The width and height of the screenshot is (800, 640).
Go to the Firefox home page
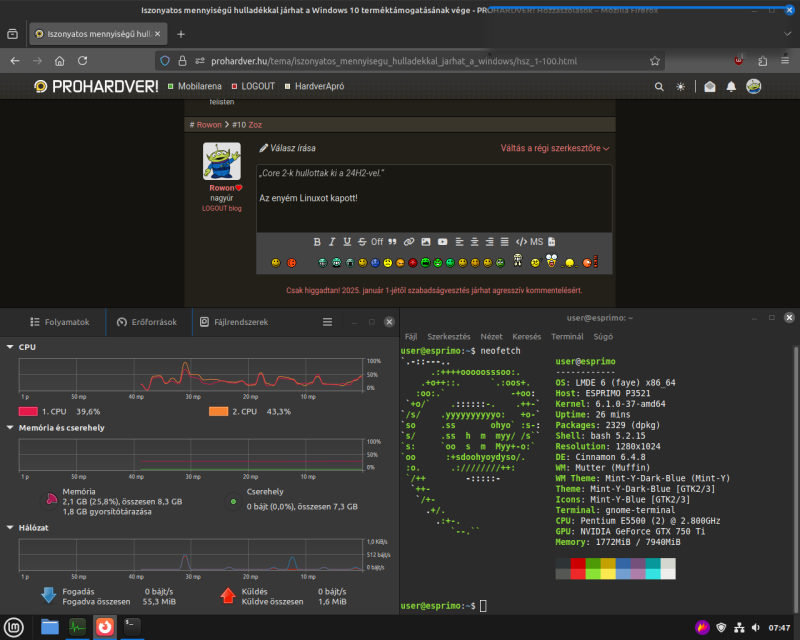pos(60,61)
